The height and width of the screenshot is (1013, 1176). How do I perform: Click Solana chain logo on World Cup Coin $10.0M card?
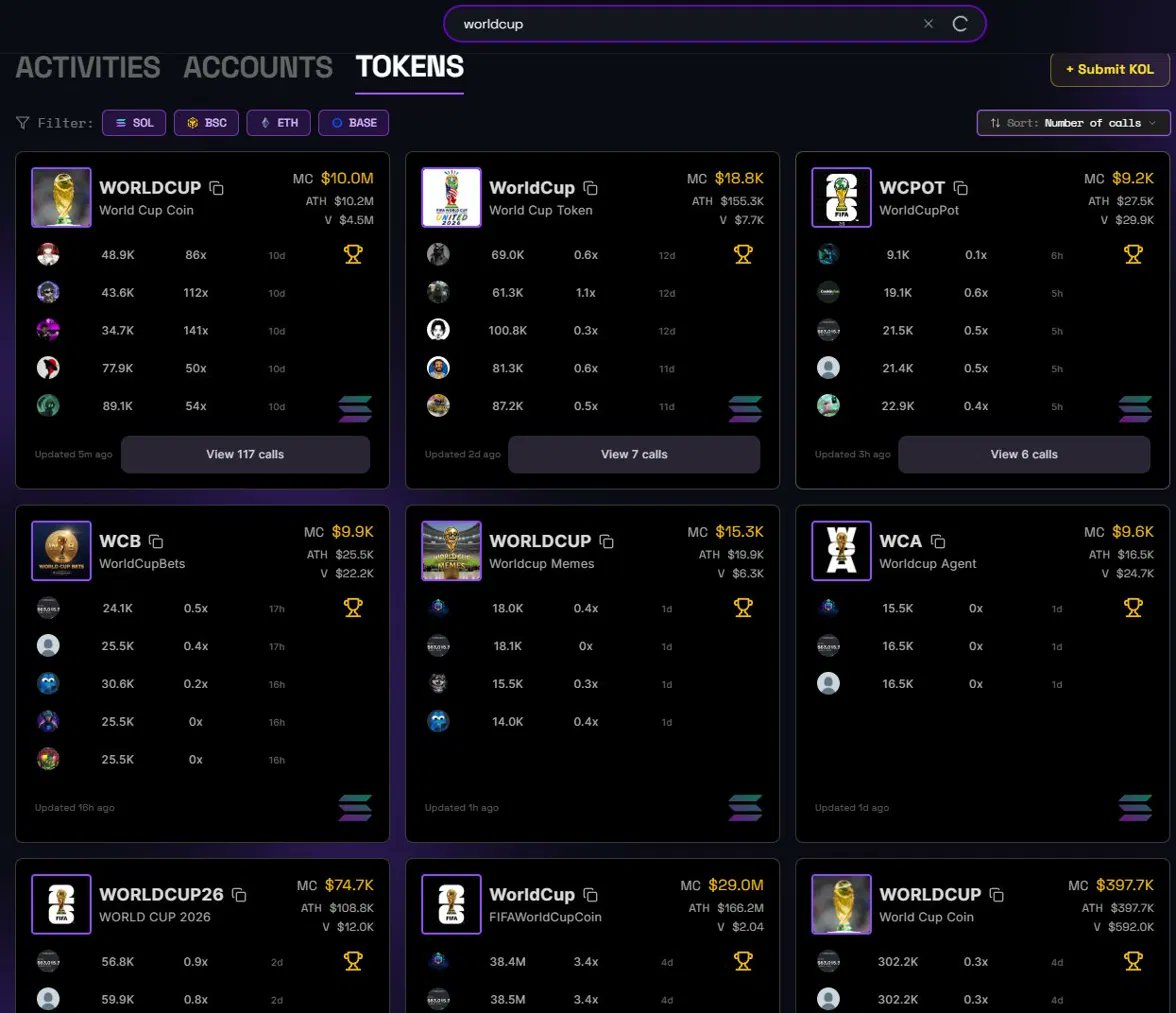pyautogui.click(x=355, y=409)
